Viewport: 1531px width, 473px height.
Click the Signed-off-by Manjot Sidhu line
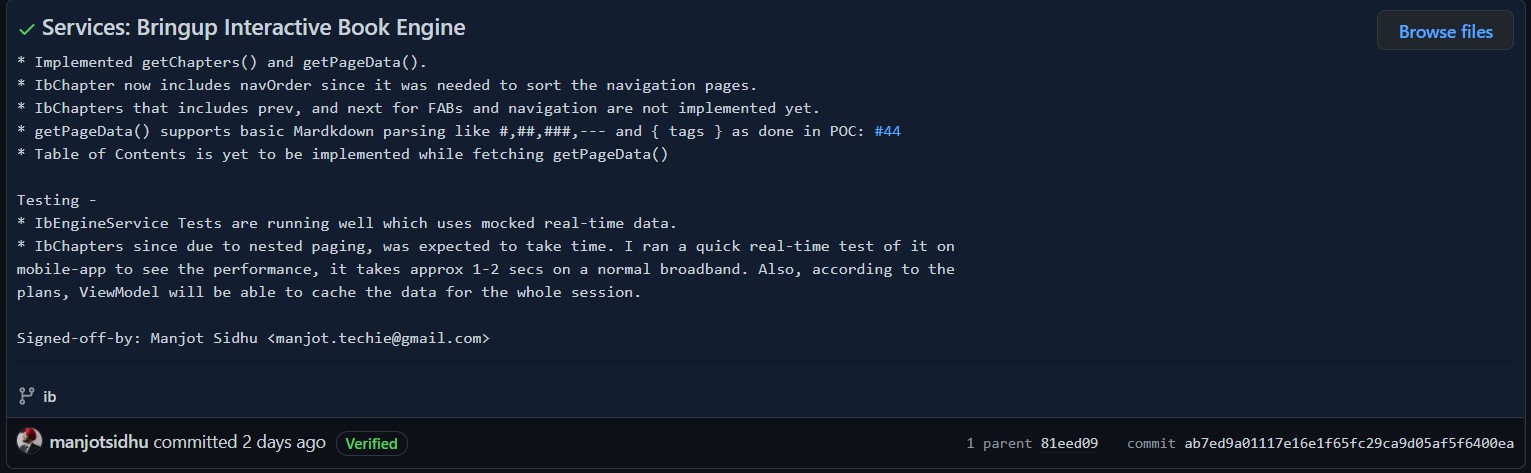click(x=254, y=338)
